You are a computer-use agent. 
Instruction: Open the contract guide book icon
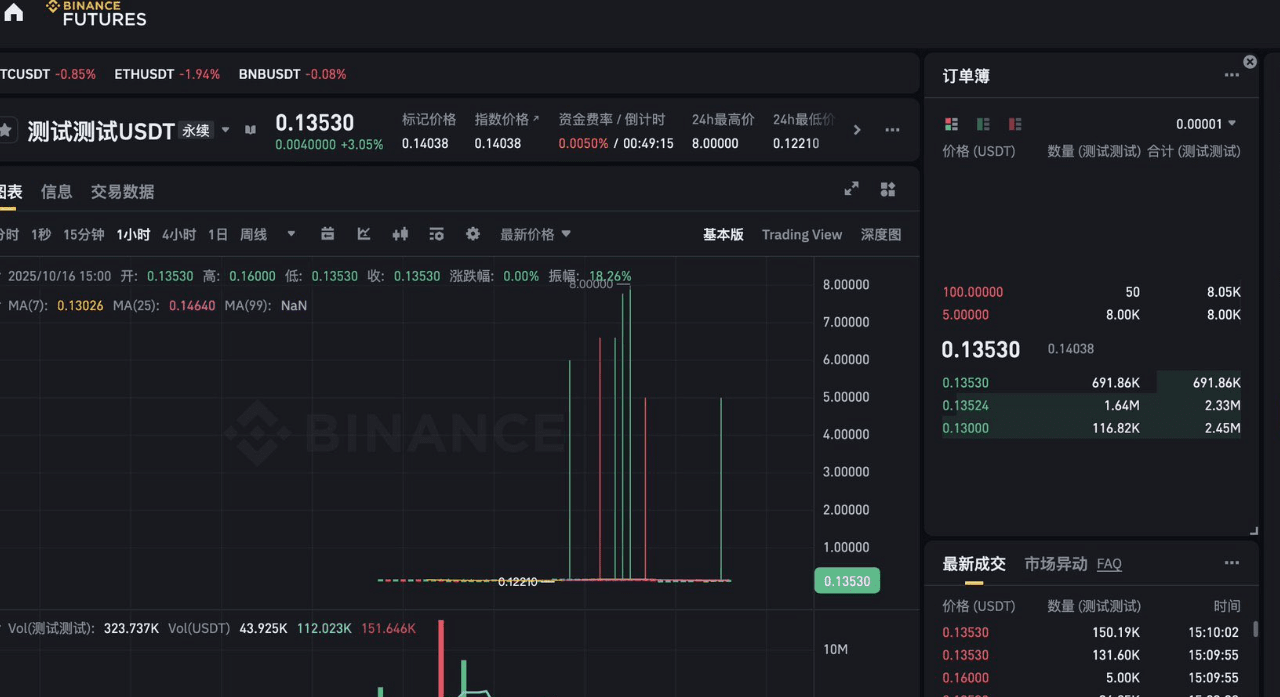(250, 130)
